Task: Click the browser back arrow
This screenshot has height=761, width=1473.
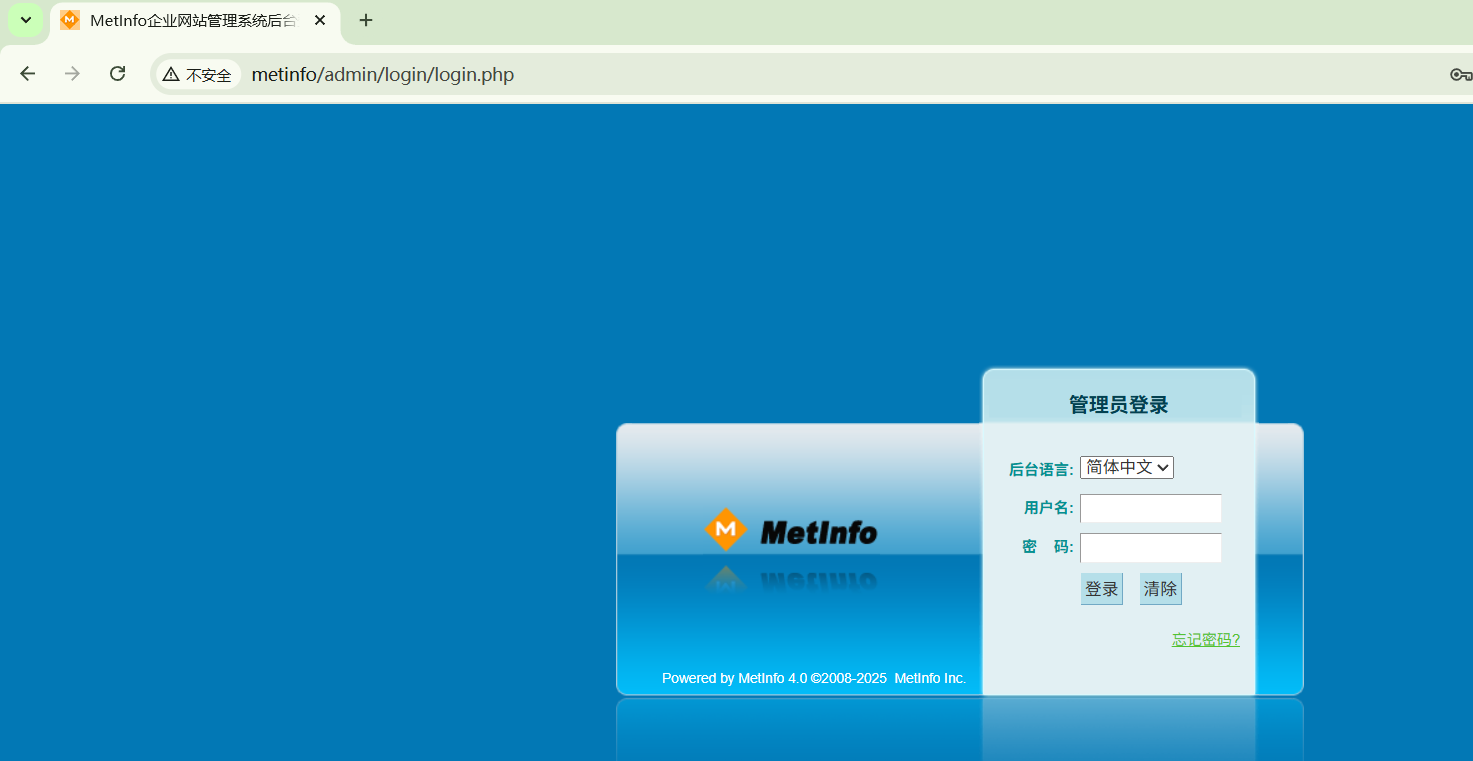Action: tap(28, 74)
